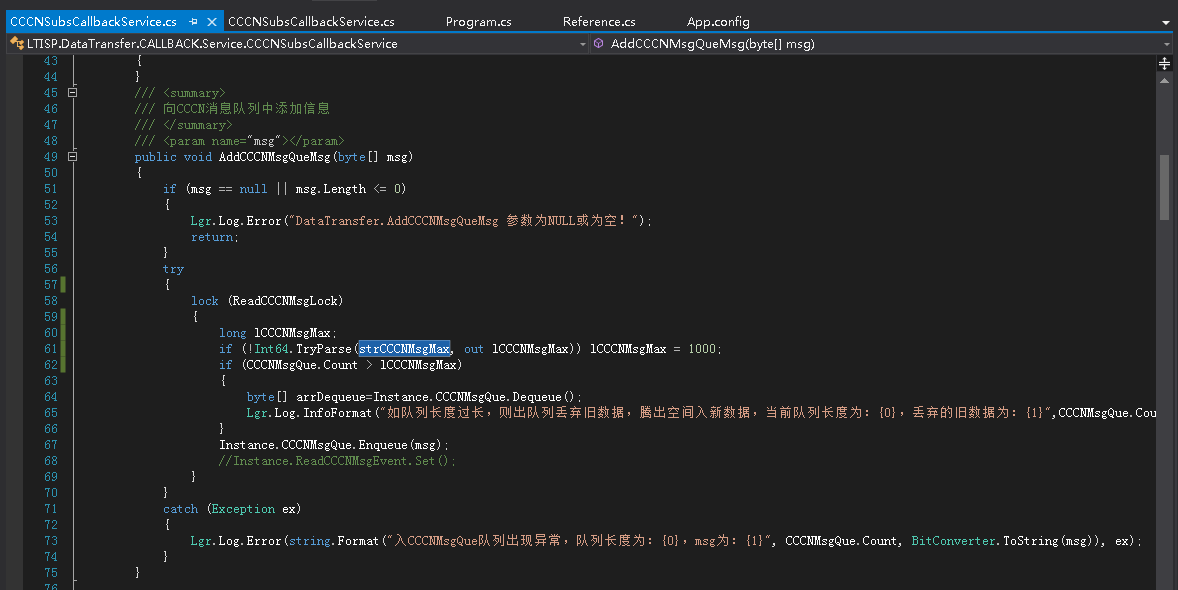
Task: Click 'BitConverter' on line 73
Action: point(953,541)
